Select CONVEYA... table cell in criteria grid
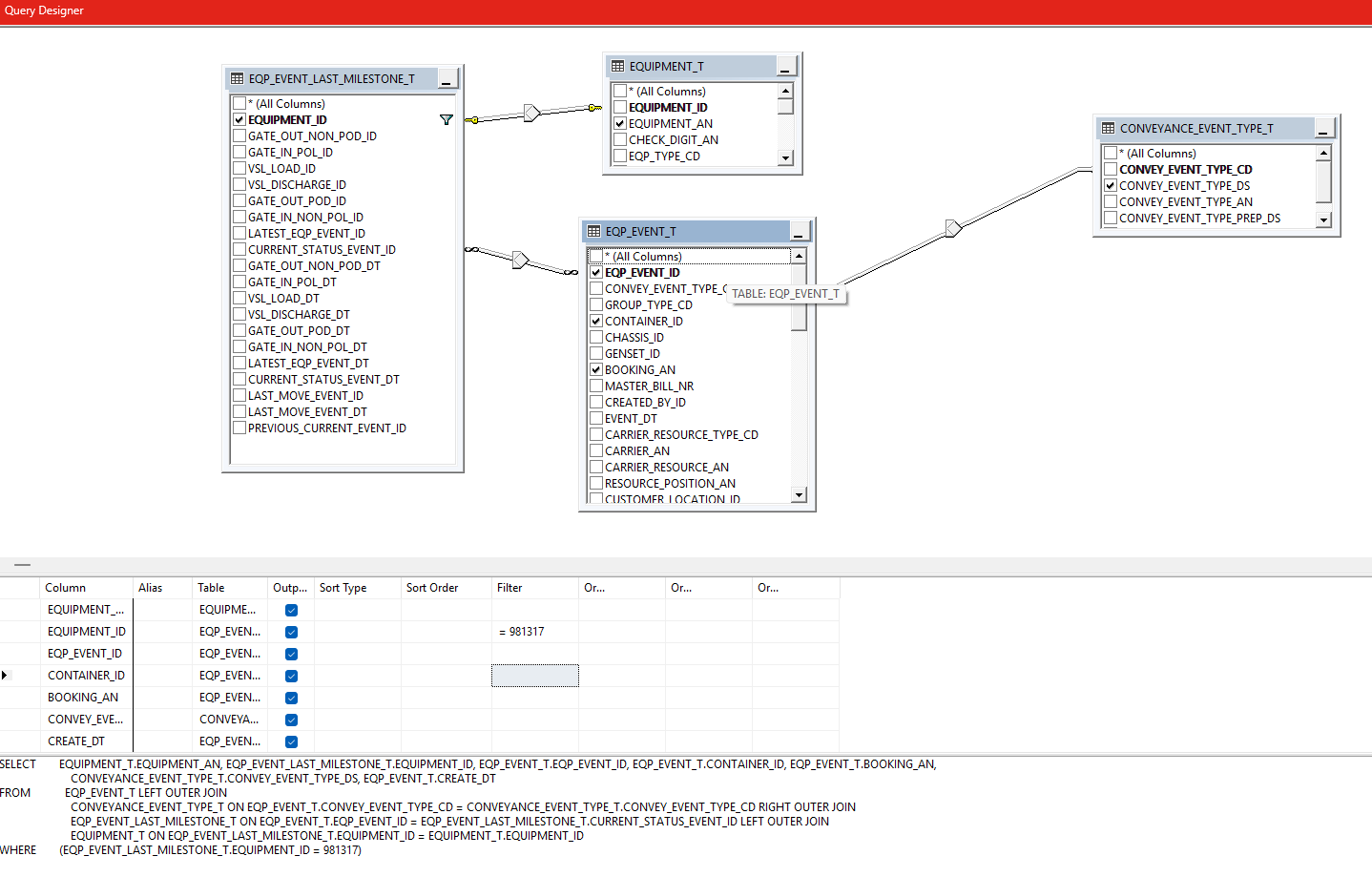 click(x=229, y=720)
